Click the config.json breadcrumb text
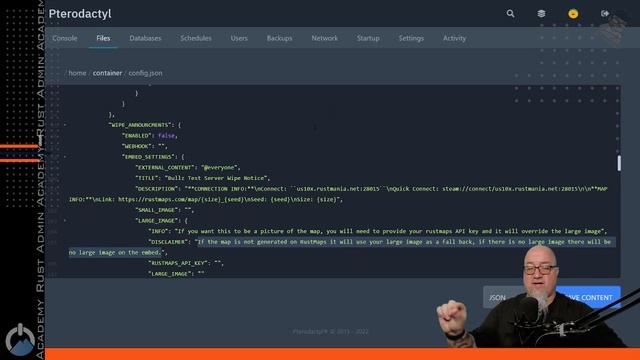 click(x=145, y=73)
